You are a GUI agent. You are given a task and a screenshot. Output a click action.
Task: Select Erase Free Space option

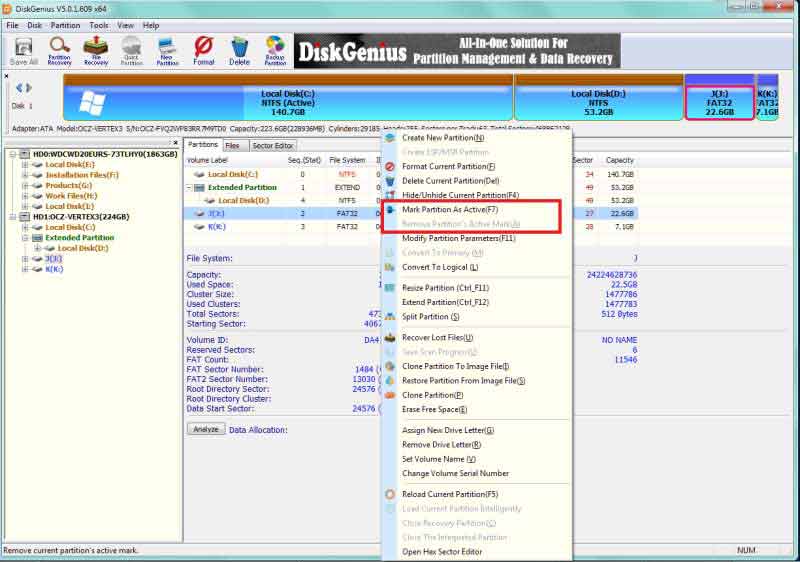tap(434, 410)
